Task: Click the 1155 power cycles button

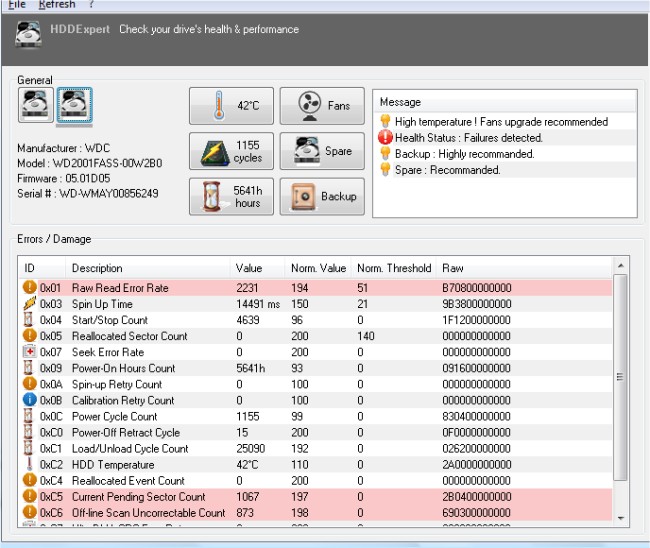Action: coord(230,151)
